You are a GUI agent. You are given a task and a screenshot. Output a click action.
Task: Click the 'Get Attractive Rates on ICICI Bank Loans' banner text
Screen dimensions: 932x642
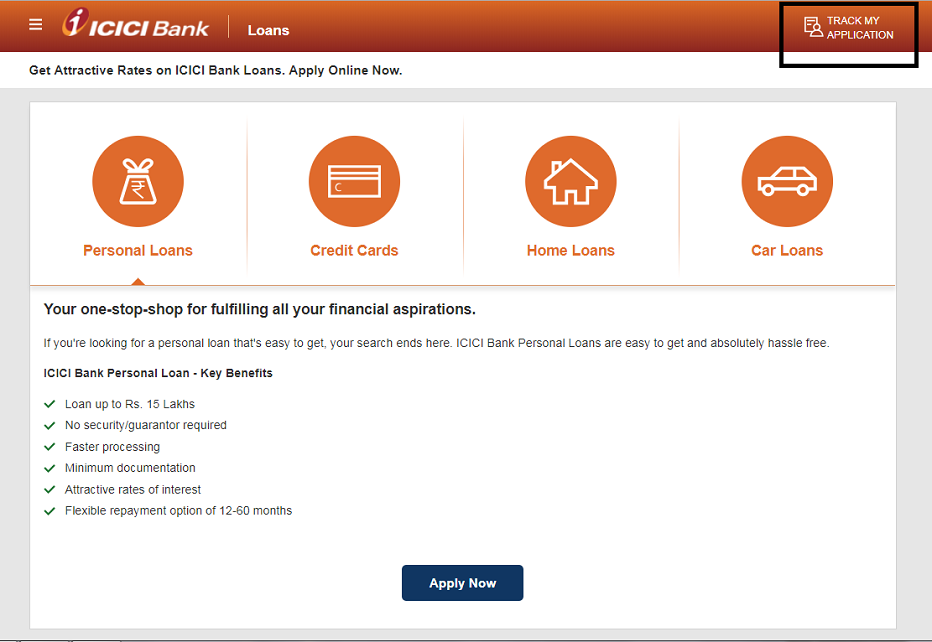[x=216, y=70]
